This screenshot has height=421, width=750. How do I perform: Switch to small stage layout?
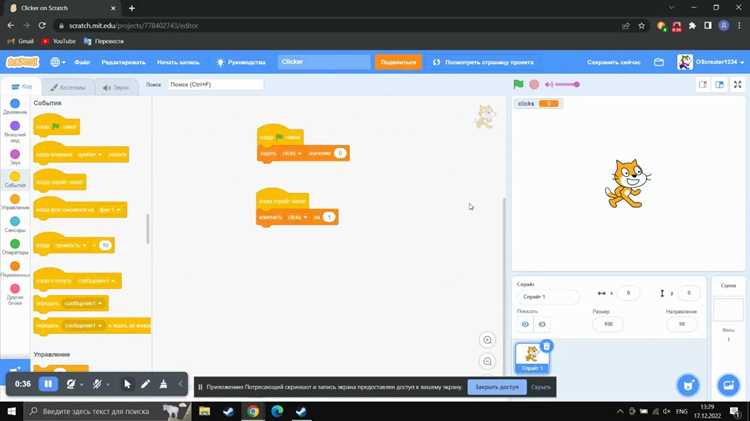(x=703, y=84)
